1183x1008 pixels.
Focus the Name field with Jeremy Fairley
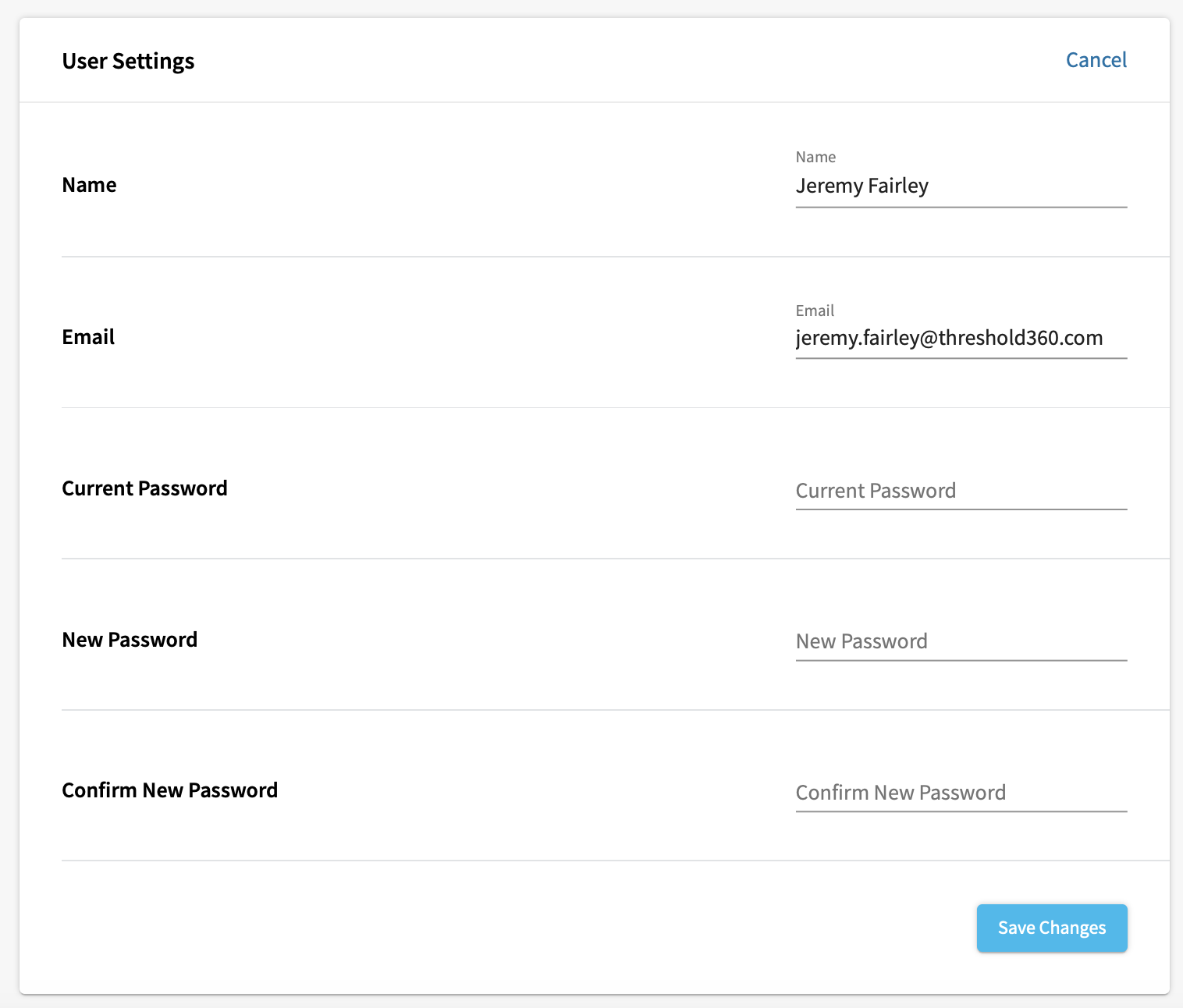961,186
